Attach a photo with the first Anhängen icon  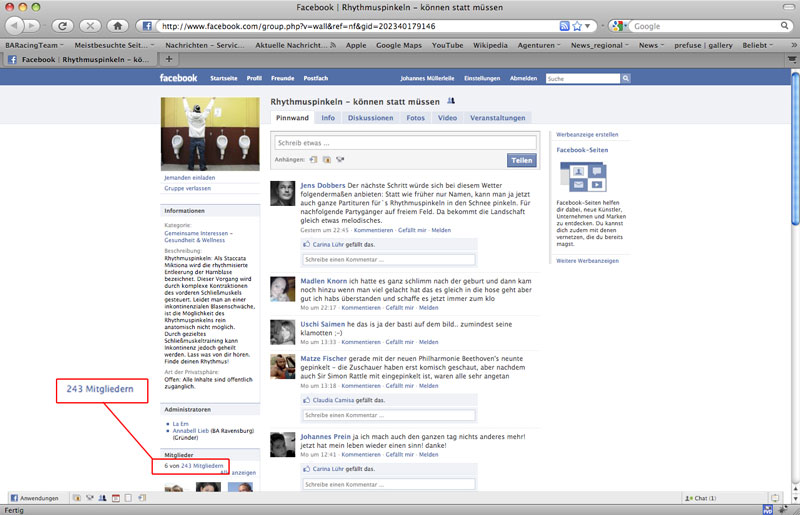[x=313, y=160]
